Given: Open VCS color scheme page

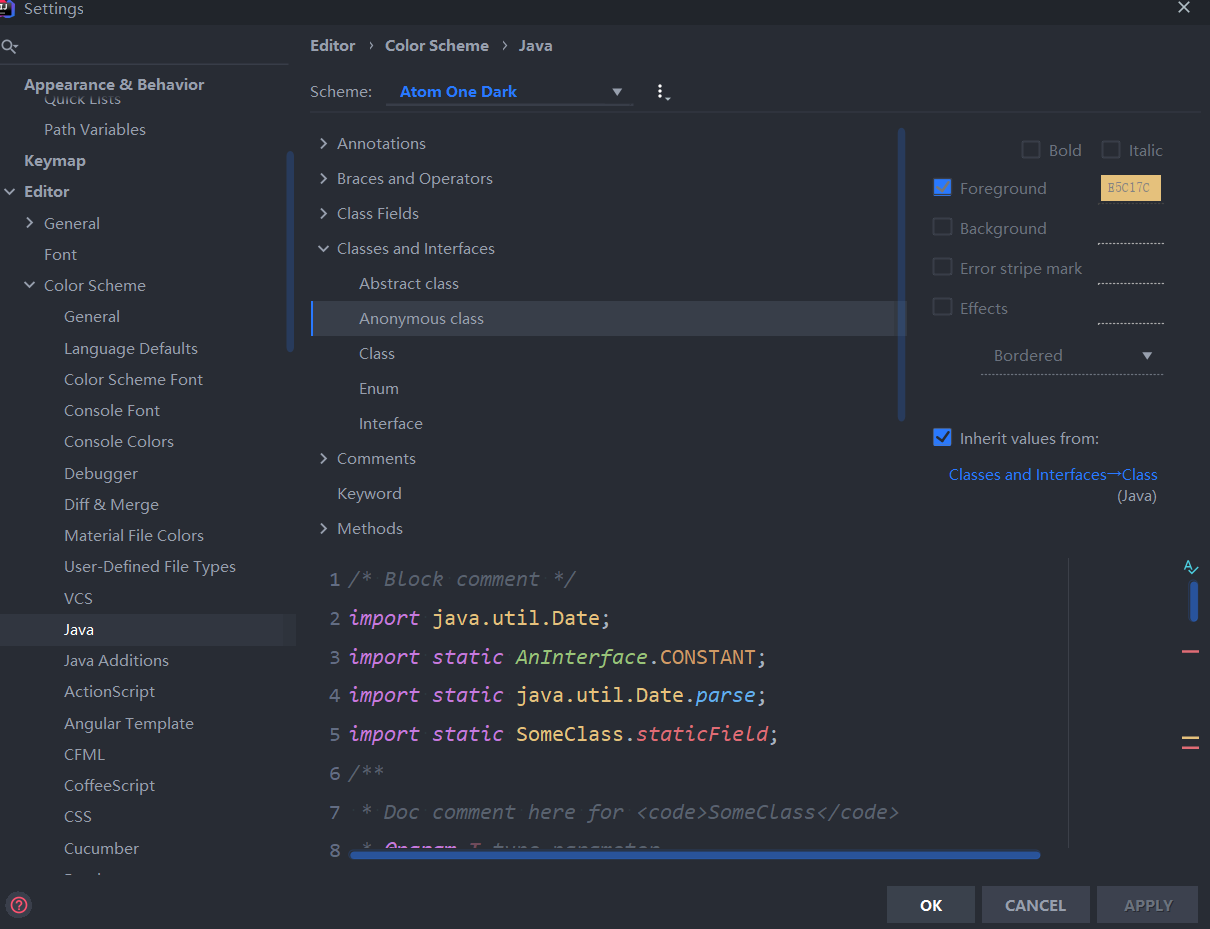Looking at the screenshot, I should pos(78,599).
